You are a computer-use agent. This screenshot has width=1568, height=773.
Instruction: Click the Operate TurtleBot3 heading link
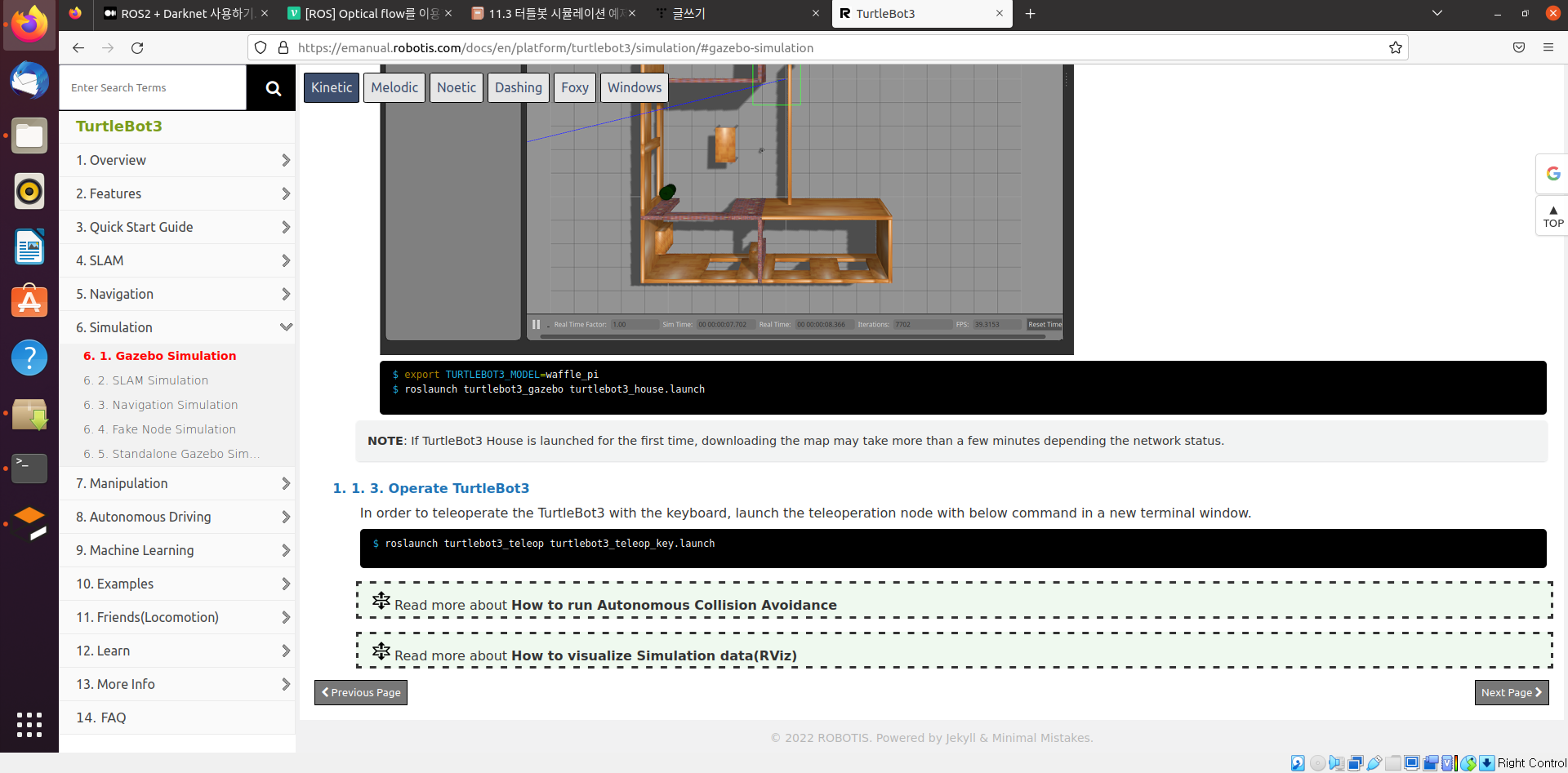pyautogui.click(x=431, y=488)
